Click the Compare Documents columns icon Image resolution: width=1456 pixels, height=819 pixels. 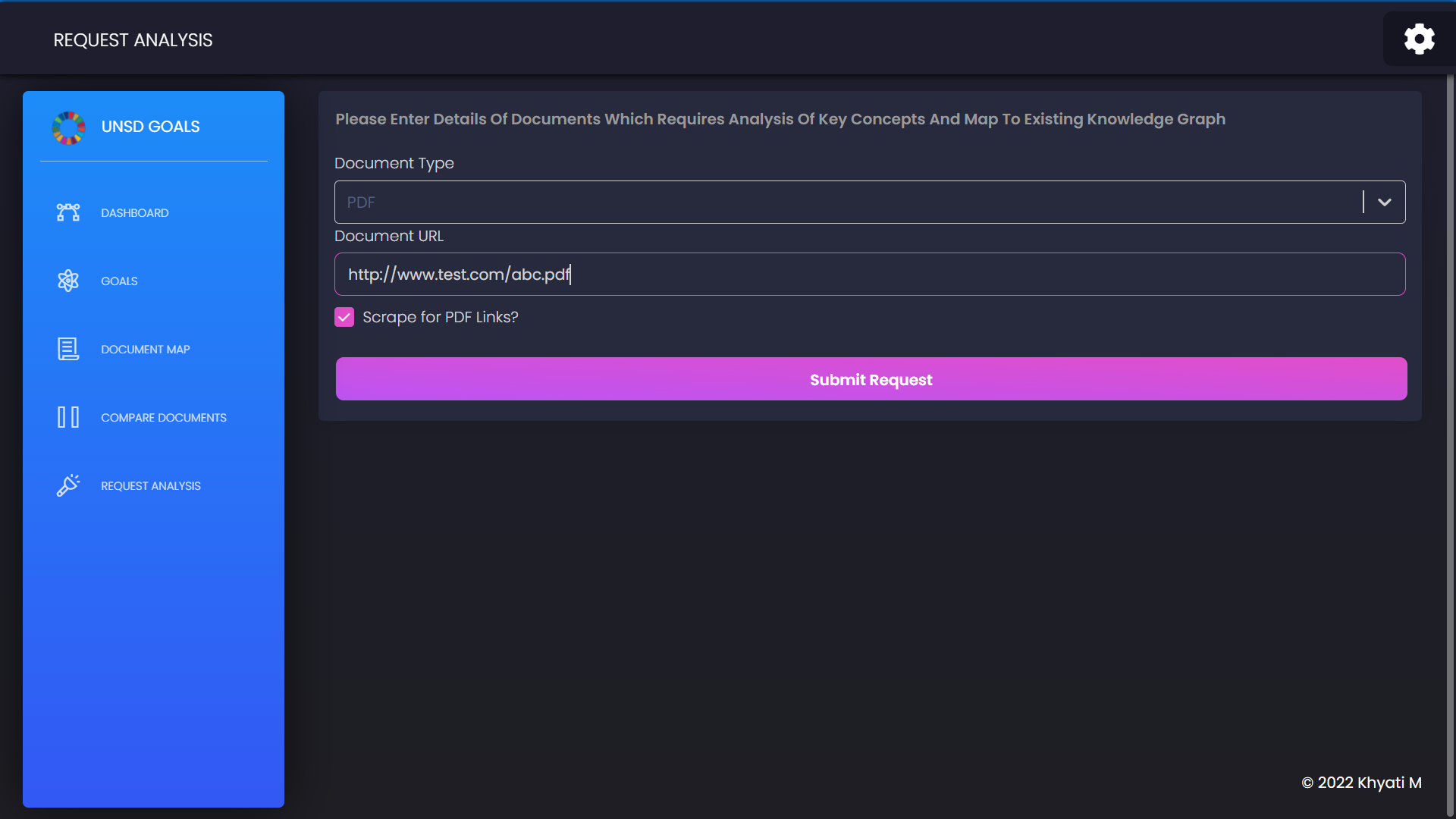point(68,417)
